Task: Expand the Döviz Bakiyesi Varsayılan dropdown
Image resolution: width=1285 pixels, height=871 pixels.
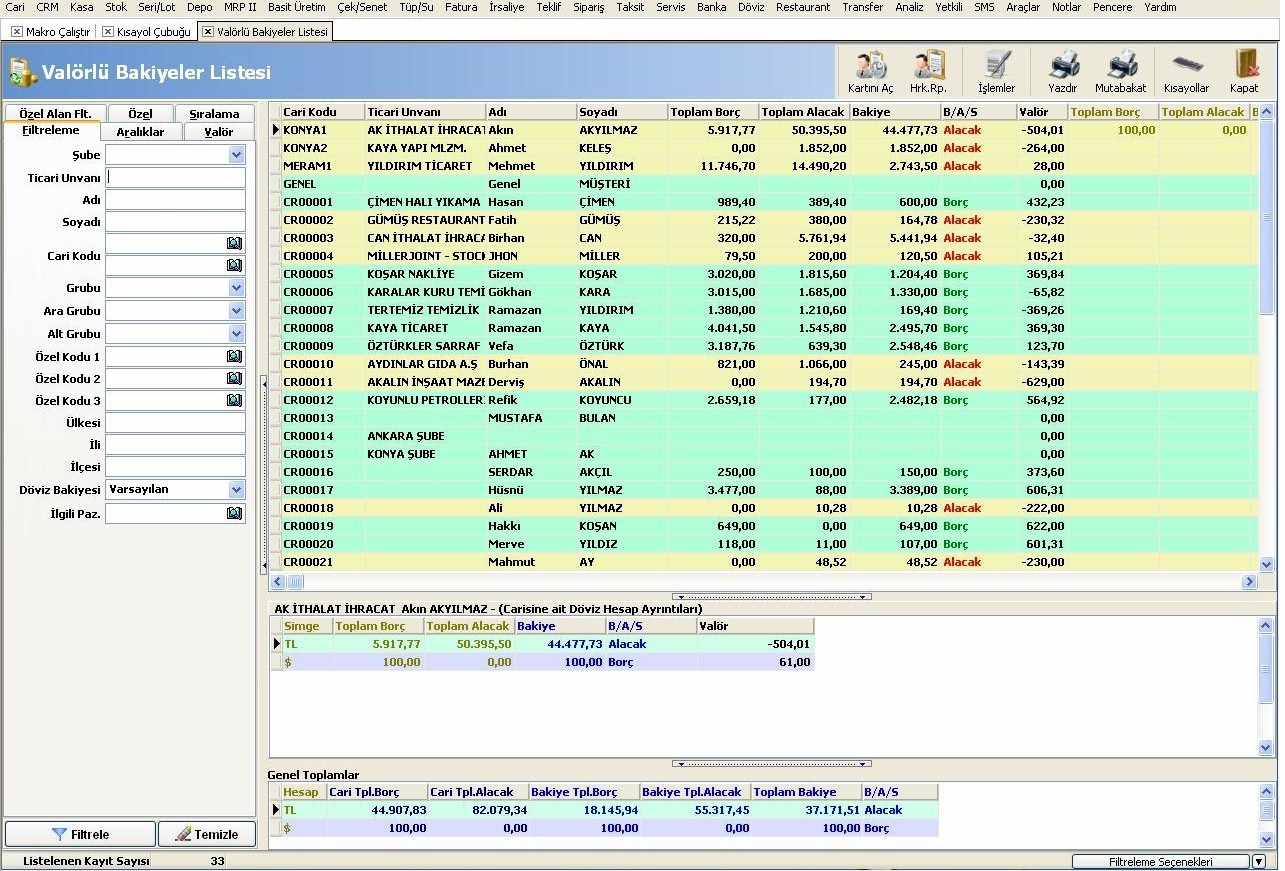Action: [236, 490]
